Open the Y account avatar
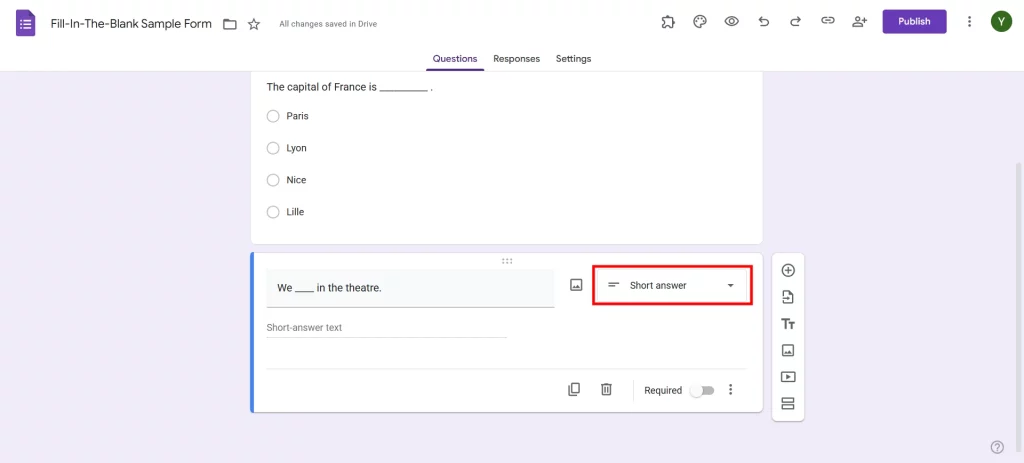The width and height of the screenshot is (1024, 463). 1001,22
